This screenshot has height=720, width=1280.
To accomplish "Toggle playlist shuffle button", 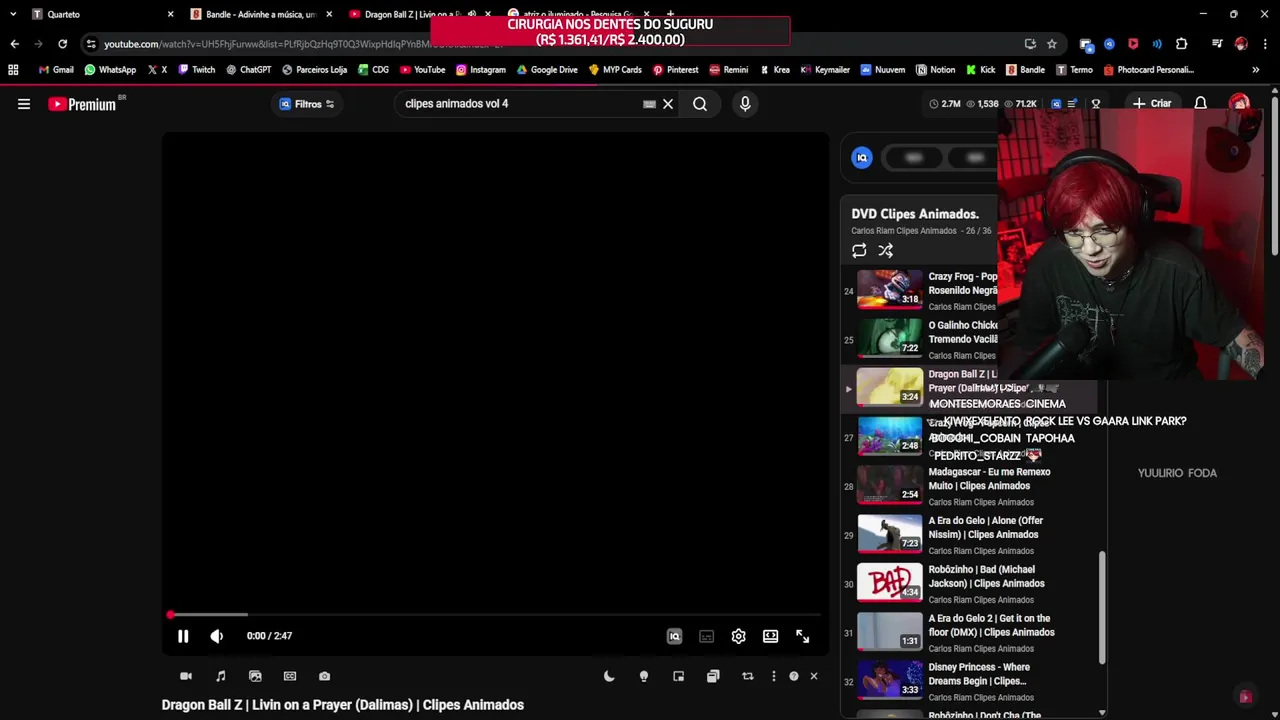I will pos(886,251).
